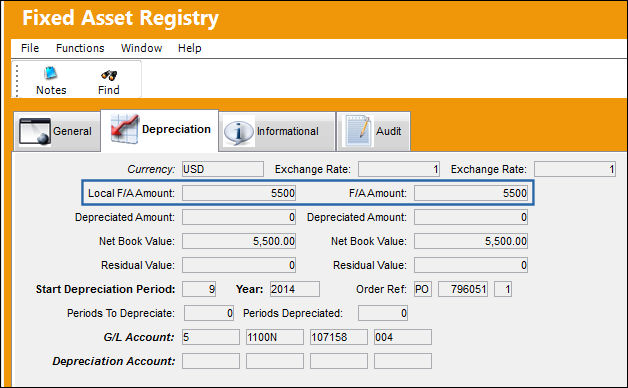The image size is (628, 388).
Task: Select the General tab window icon
Action: coord(35,131)
